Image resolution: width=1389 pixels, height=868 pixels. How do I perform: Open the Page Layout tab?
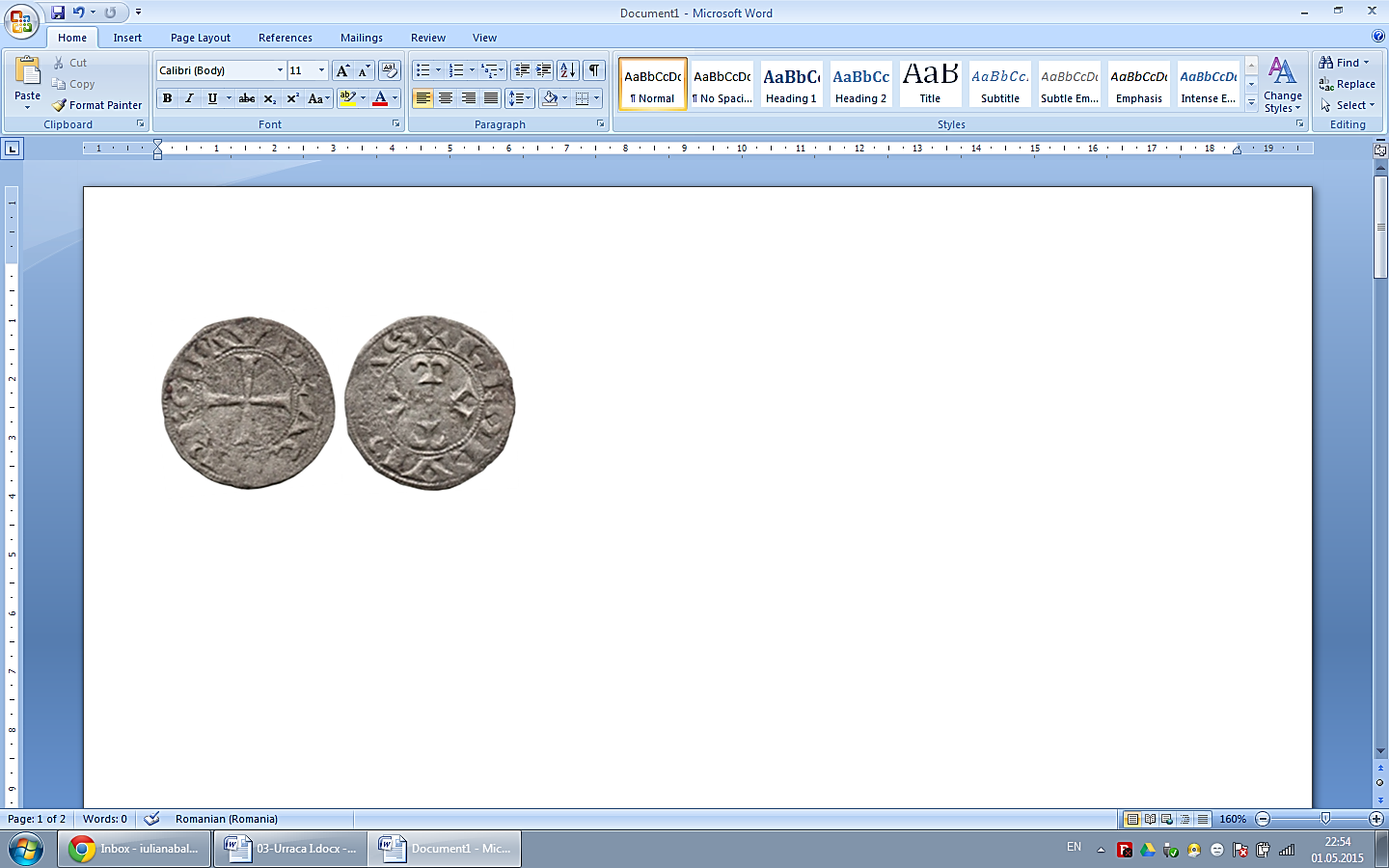click(x=201, y=38)
